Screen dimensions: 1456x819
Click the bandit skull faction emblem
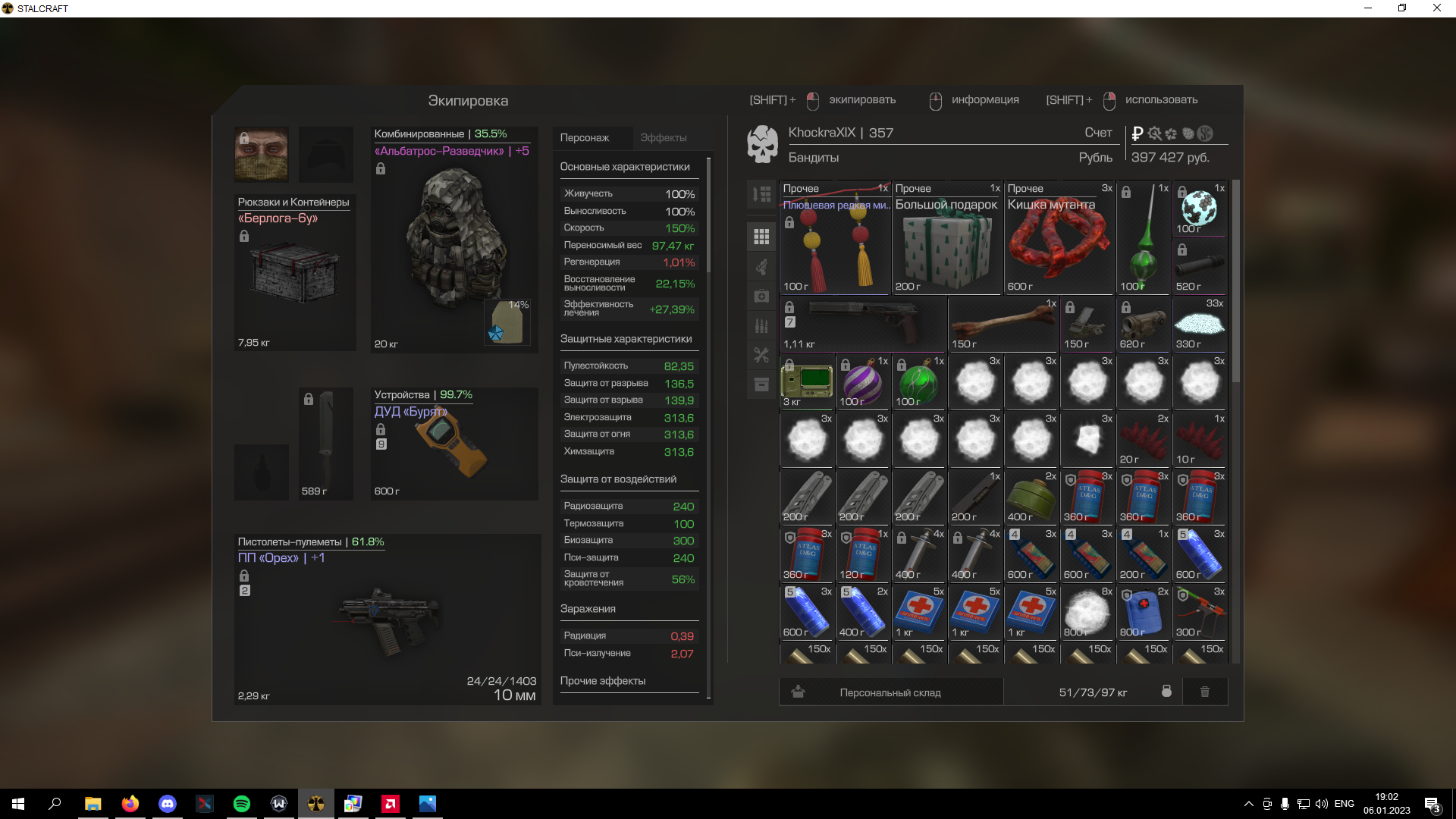point(762,144)
